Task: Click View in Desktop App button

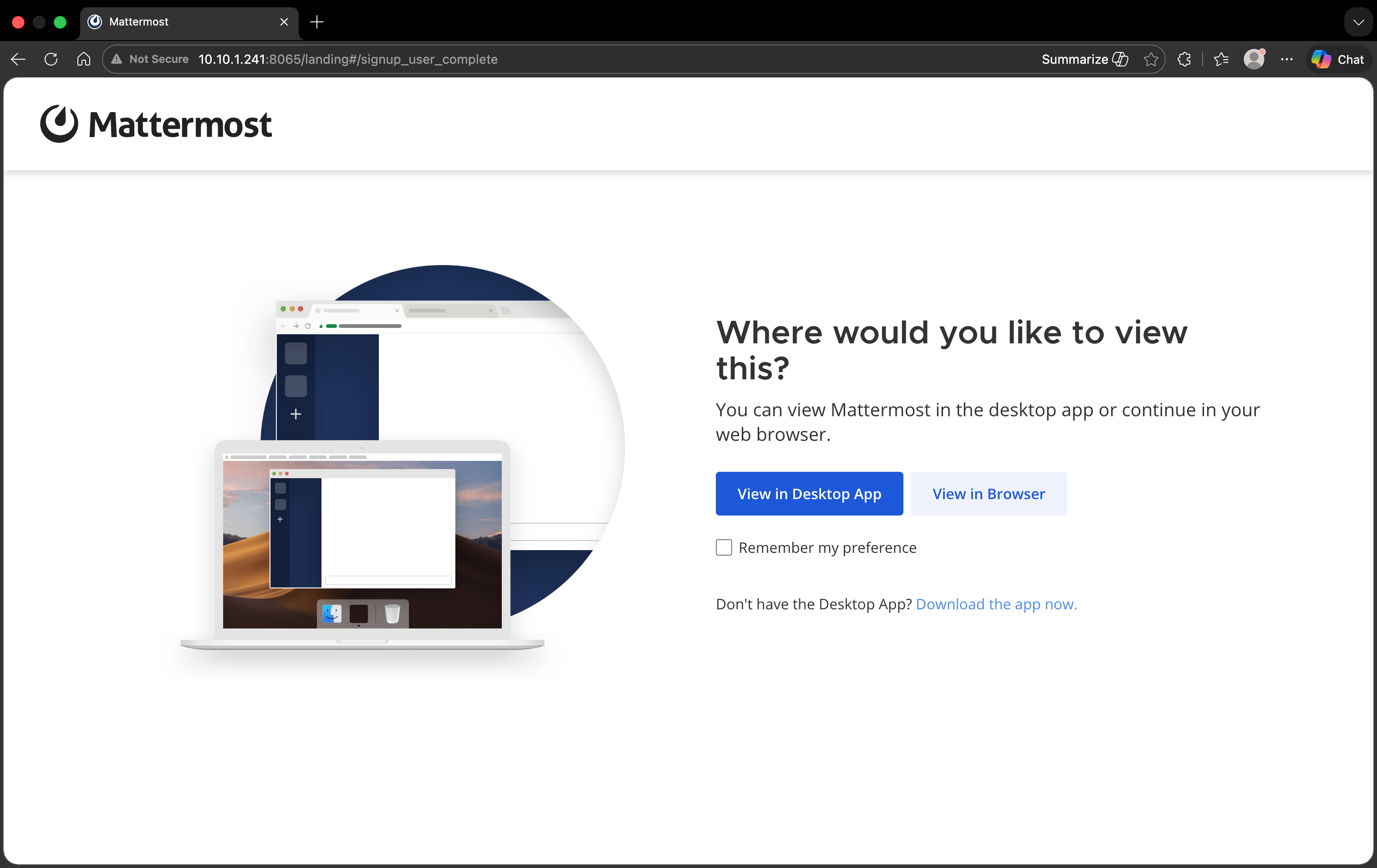Action: 809,494
